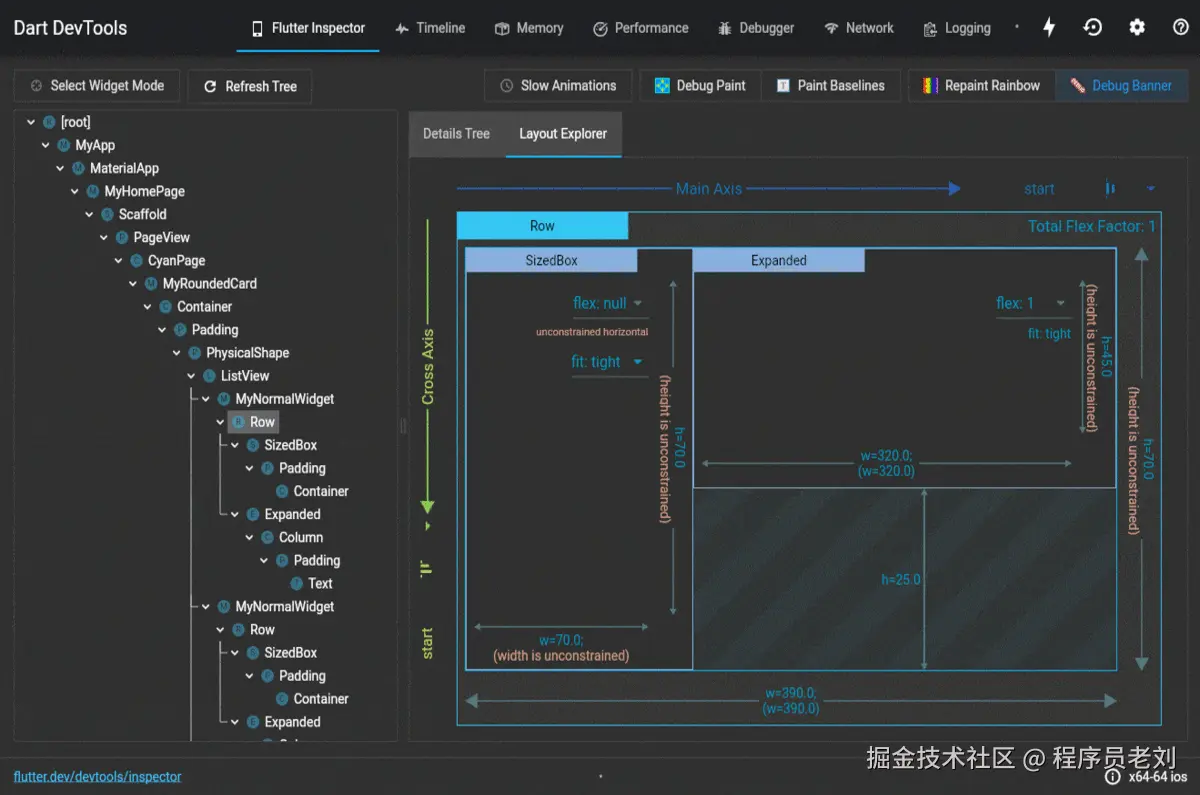Open the Expanded flex: 1 dropdown
The image size is (1200, 795).
point(1032,304)
